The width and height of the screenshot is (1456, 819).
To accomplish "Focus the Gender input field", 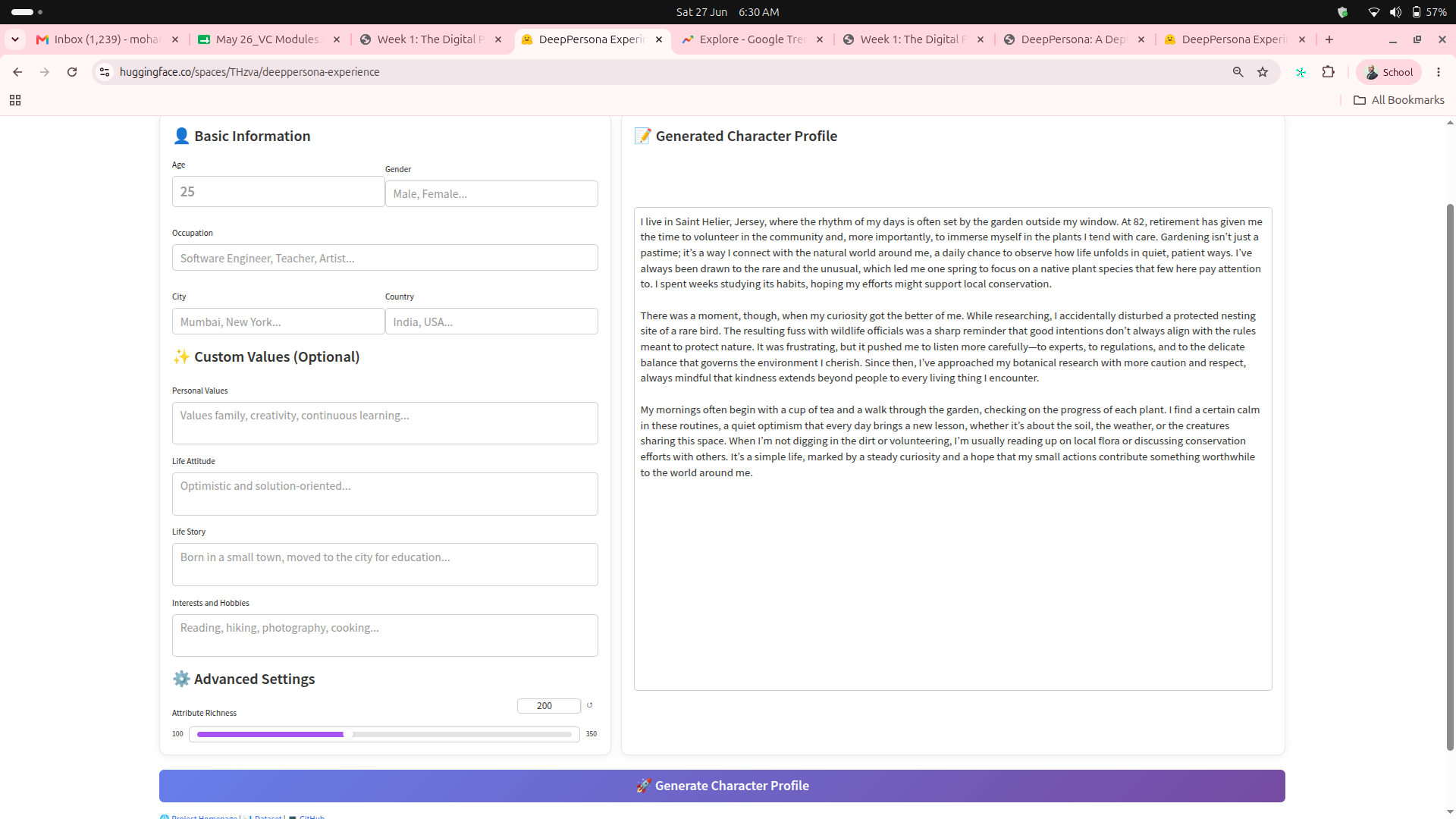I will tap(491, 194).
